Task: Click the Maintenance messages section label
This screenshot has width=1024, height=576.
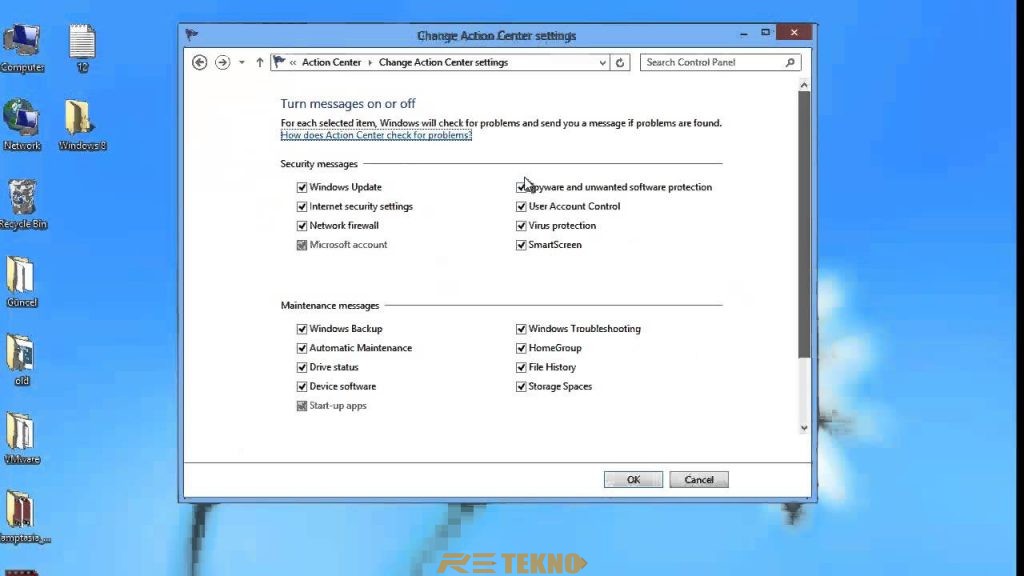Action: pyautogui.click(x=330, y=306)
